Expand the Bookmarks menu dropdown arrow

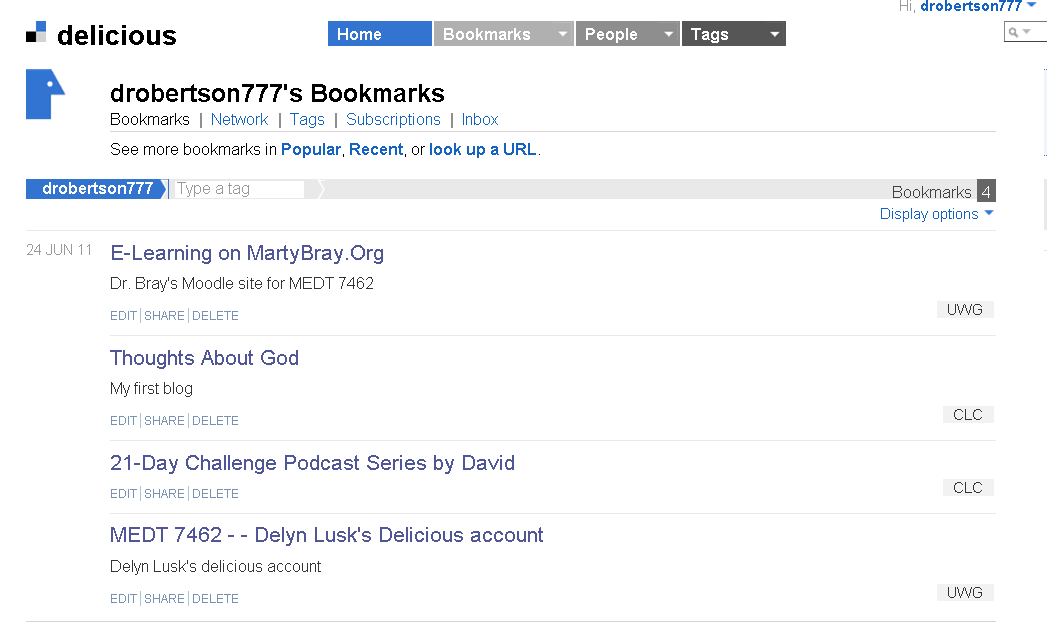(x=563, y=34)
